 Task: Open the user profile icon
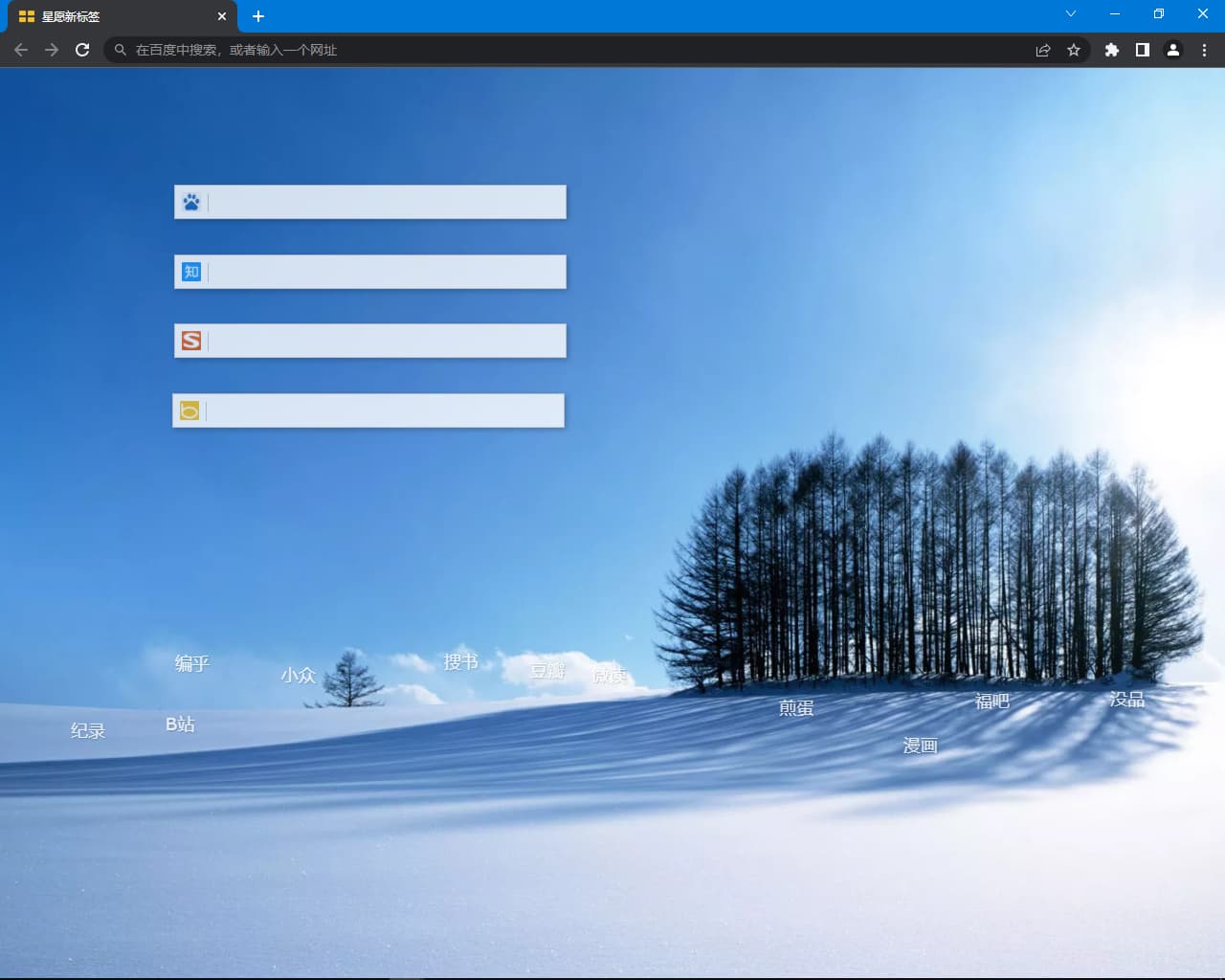[1172, 50]
